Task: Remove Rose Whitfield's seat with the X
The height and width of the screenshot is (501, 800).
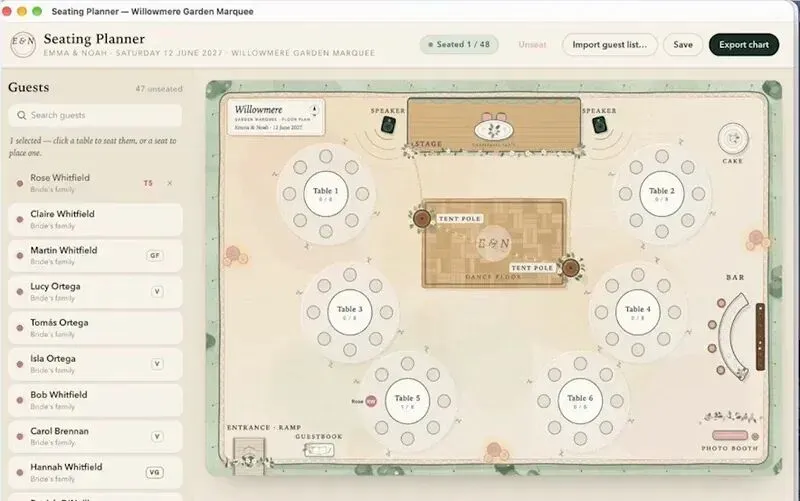Action: (x=170, y=183)
